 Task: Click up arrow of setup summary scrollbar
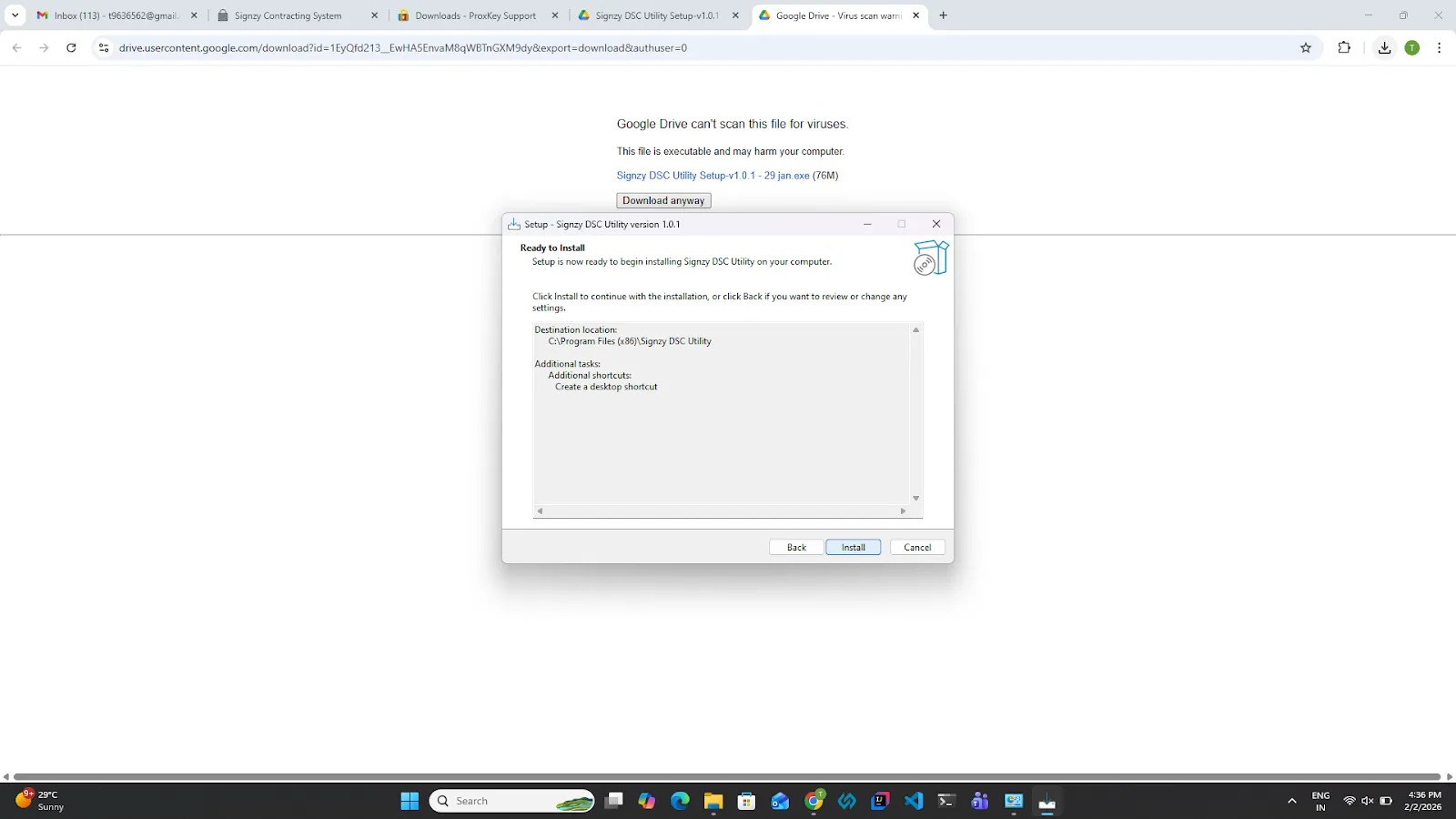pos(916,329)
